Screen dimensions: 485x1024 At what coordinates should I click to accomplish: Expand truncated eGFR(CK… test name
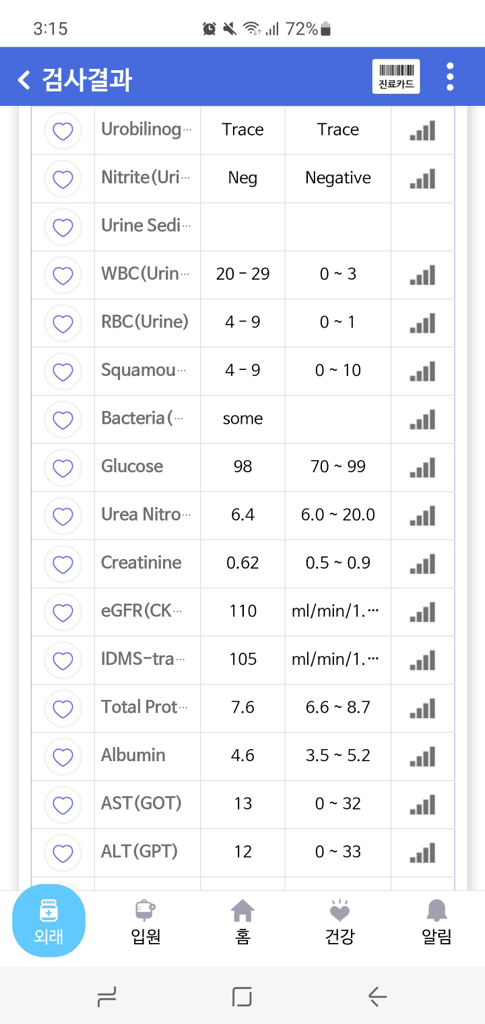(141, 611)
